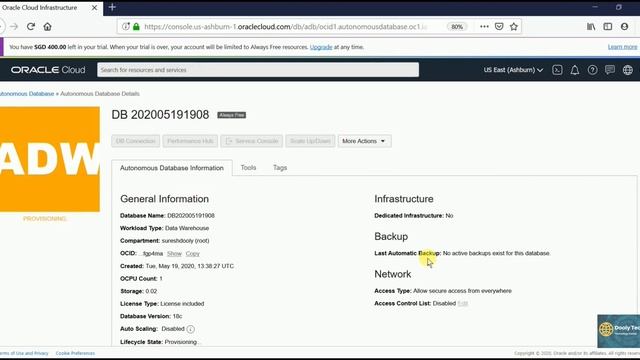This screenshot has width=640, height=360.
Task: Click the Oracle Cloud logo
Action: click(48, 70)
